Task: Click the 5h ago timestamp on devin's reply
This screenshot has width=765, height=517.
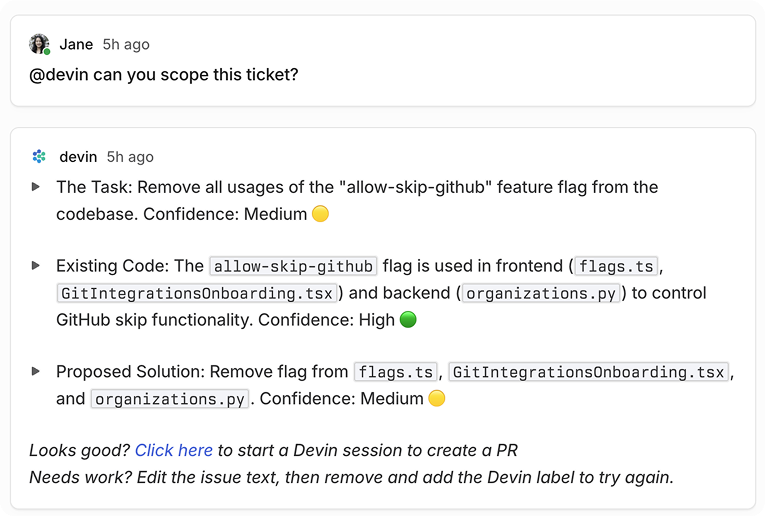Action: tap(130, 157)
